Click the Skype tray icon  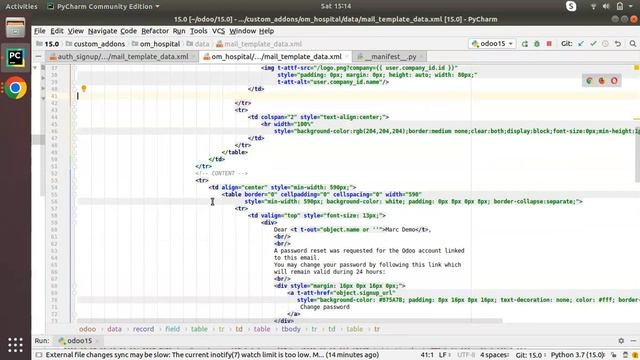[x=571, y=6]
